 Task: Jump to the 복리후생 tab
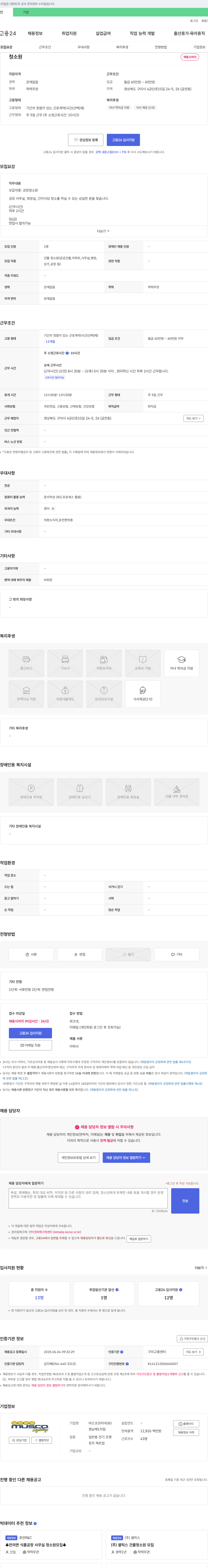coord(122,47)
